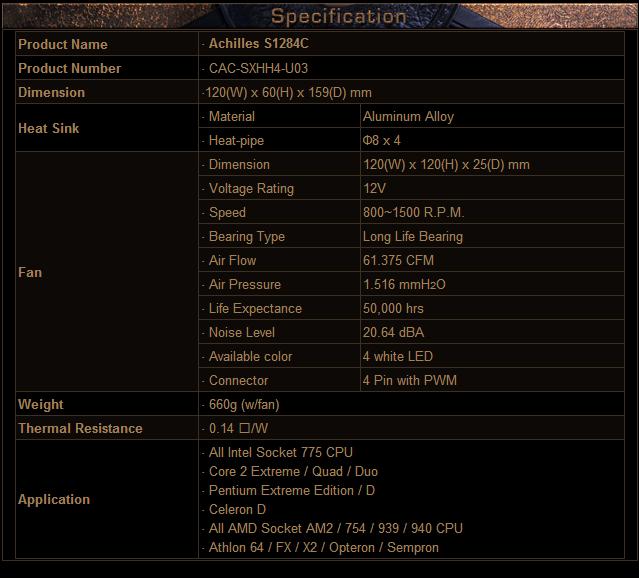Image resolution: width=639 pixels, height=578 pixels.
Task: Select the 1.516 mmH2O air pressure value
Action: coord(404,284)
